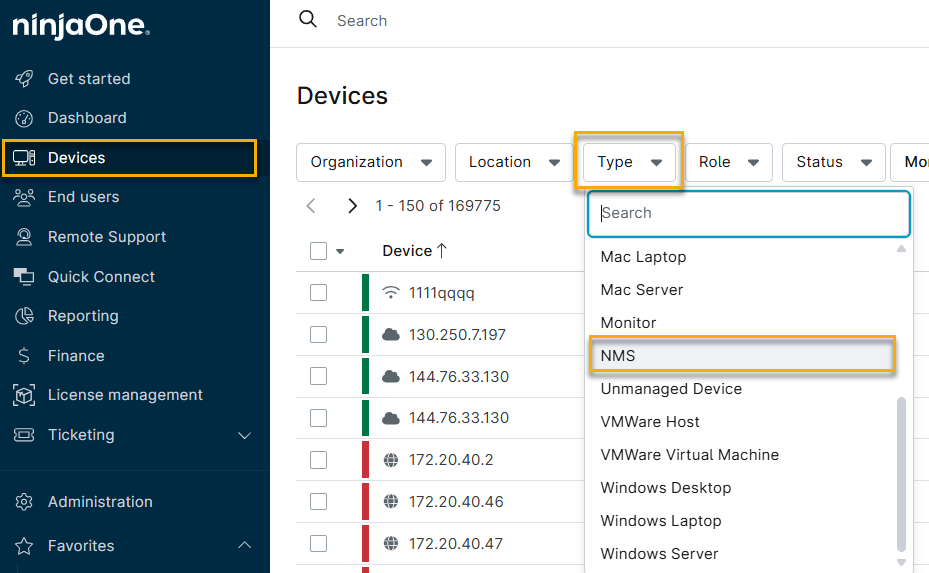Check the box for device 172.20.40.2
The width and height of the screenshot is (929, 573).
click(x=318, y=460)
